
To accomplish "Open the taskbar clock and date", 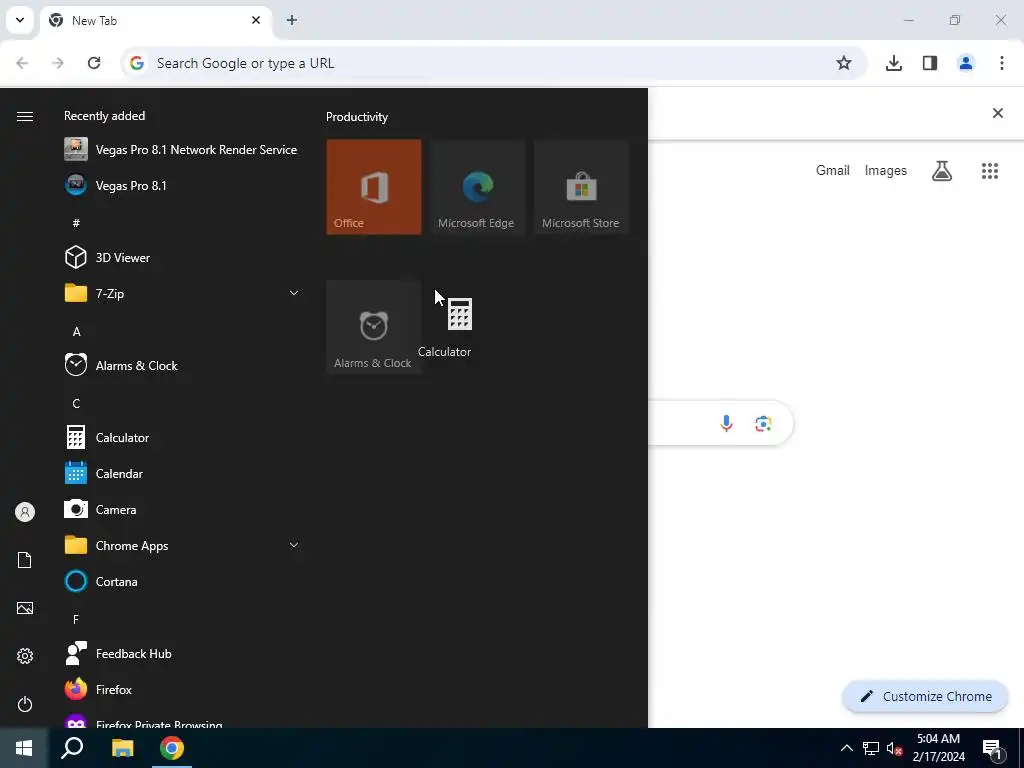I will (938, 748).
